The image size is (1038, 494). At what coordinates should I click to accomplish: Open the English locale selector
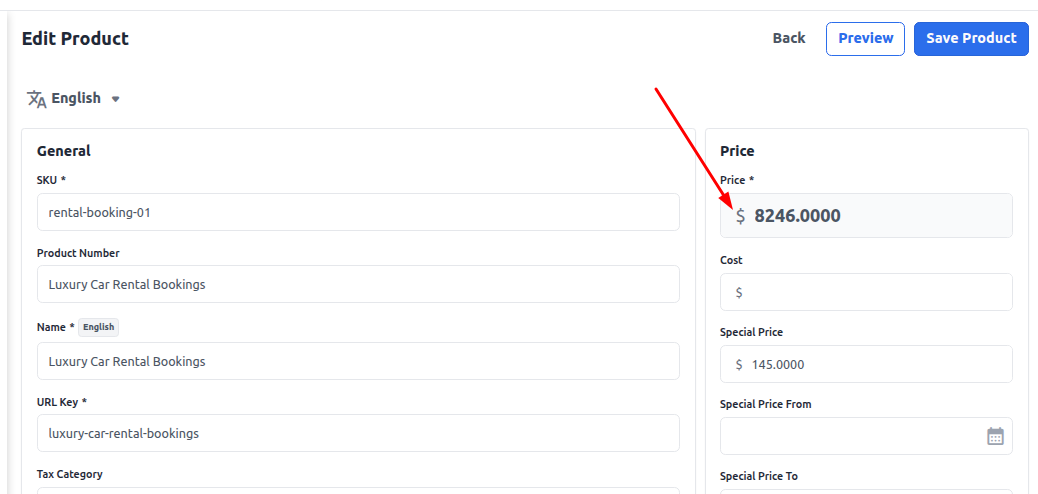pyautogui.click(x=73, y=99)
